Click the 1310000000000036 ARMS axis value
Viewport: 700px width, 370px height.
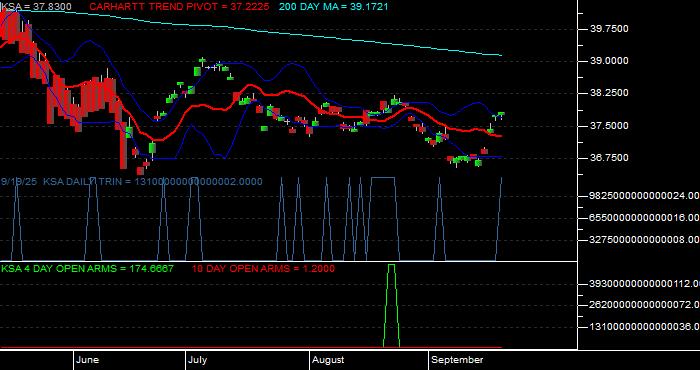tap(645, 327)
